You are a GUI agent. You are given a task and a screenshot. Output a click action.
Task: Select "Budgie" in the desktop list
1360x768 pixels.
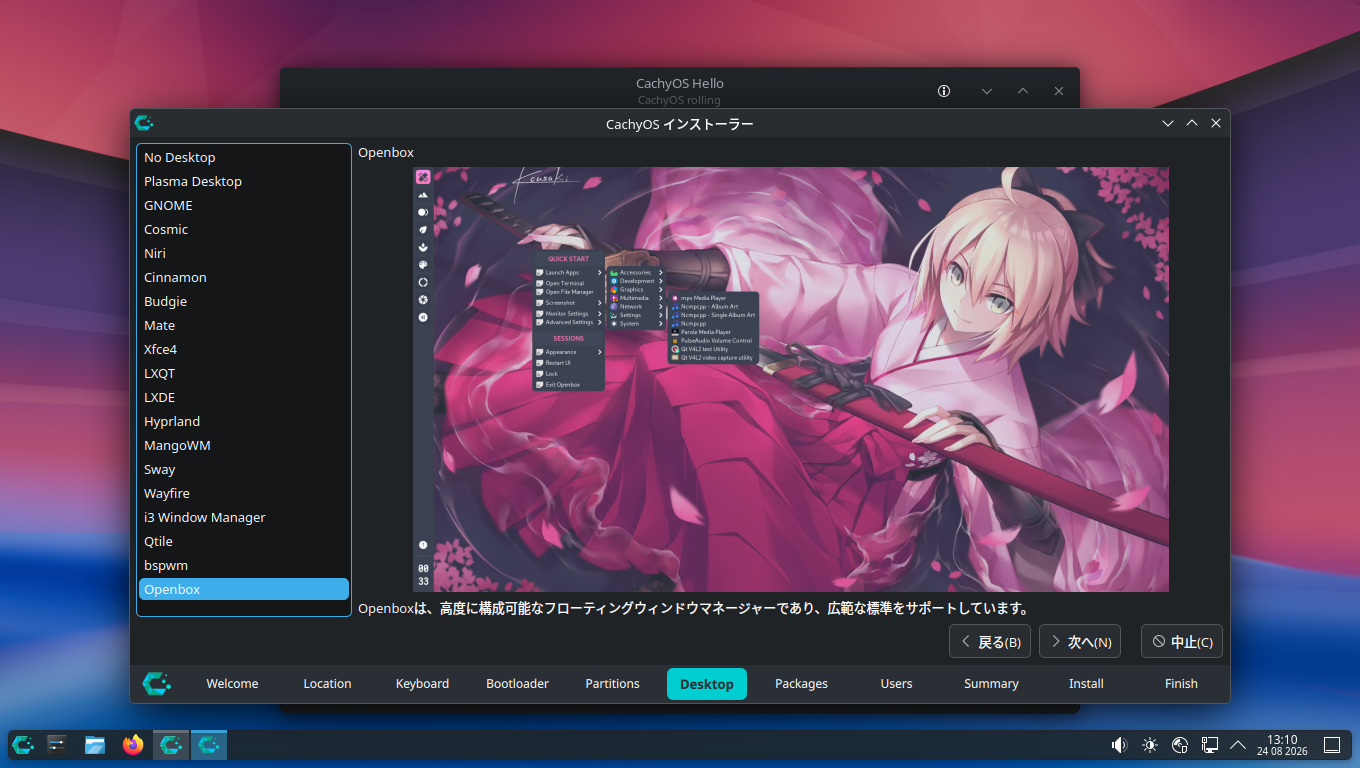(x=244, y=301)
